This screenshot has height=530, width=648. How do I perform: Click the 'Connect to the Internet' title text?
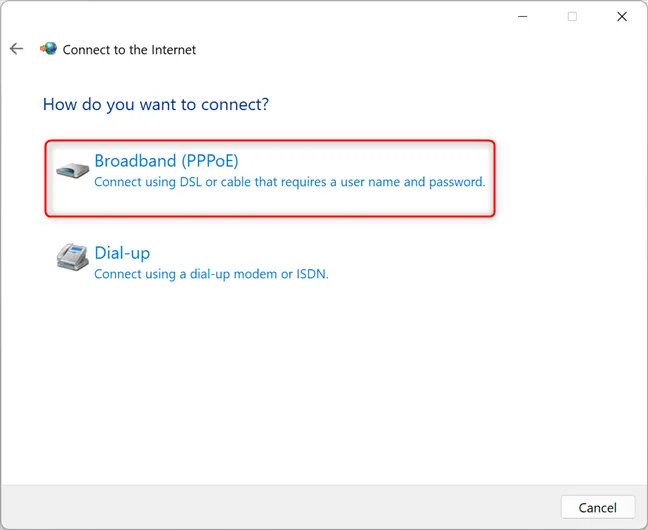[129, 50]
